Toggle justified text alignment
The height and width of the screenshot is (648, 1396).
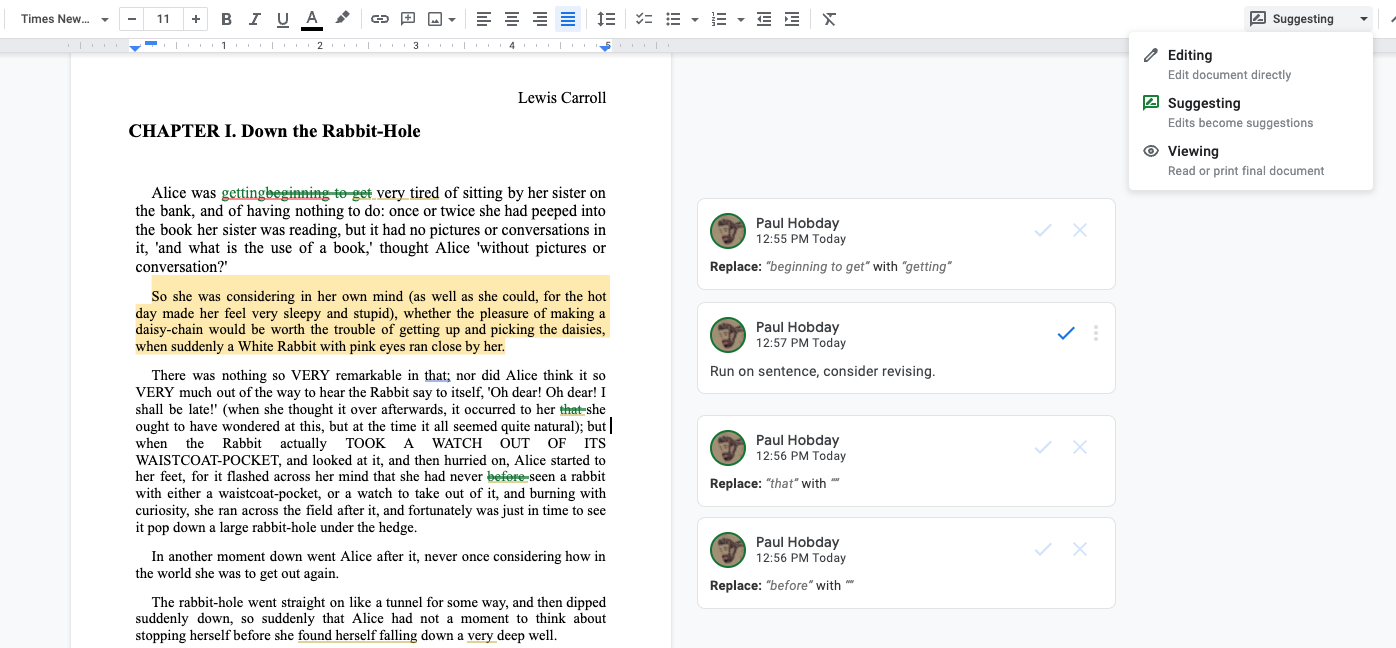point(568,18)
